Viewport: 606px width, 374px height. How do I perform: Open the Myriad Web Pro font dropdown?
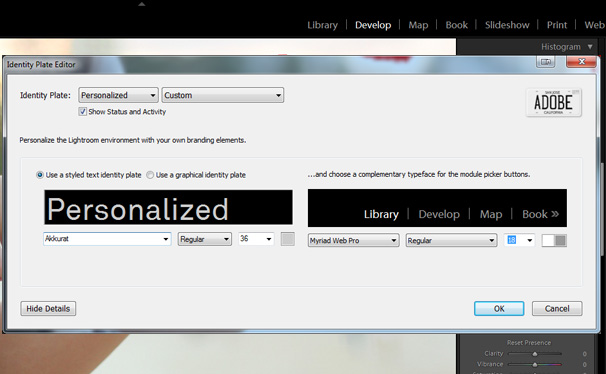pyautogui.click(x=353, y=240)
